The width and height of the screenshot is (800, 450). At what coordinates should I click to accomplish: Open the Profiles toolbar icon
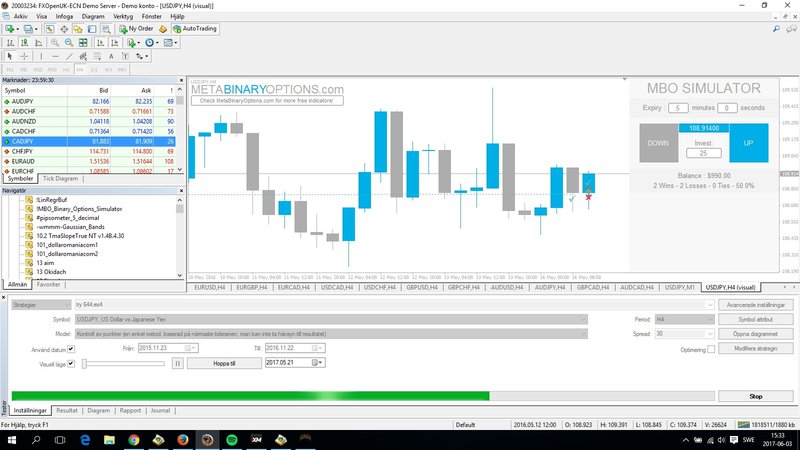29,29
